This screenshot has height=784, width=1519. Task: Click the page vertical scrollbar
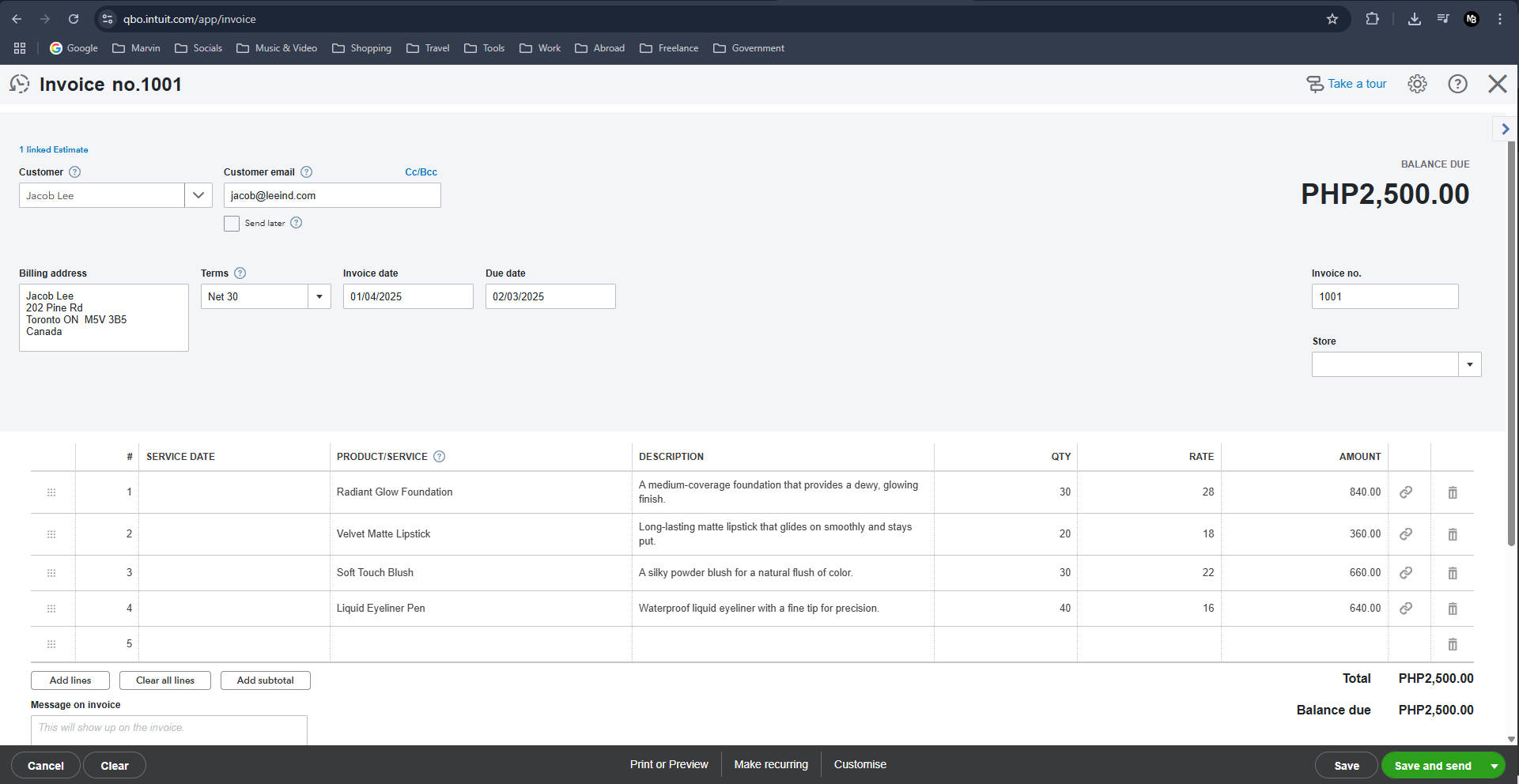[1511, 344]
